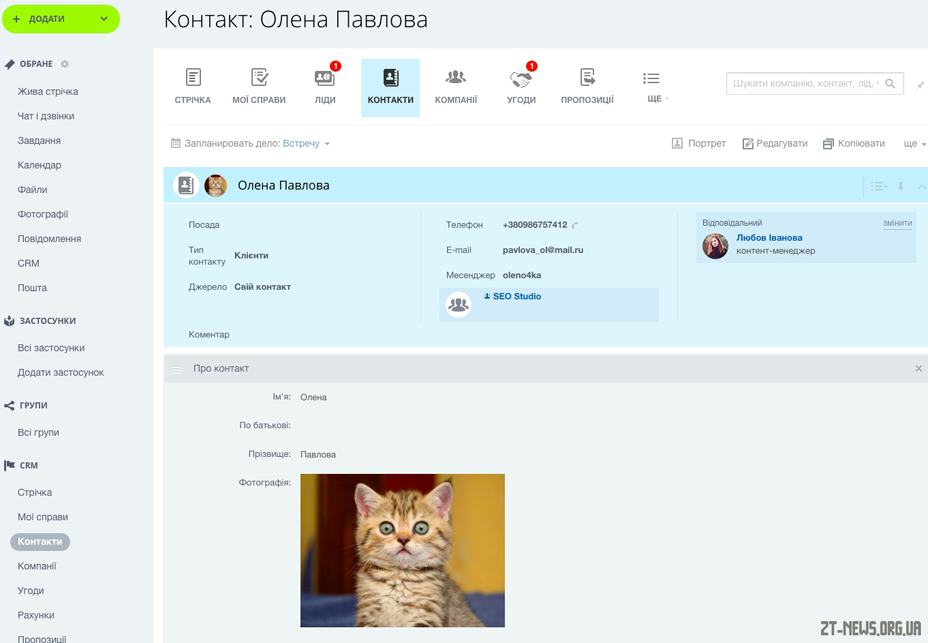Click Олена Павлова's cat avatar in header

(x=216, y=185)
